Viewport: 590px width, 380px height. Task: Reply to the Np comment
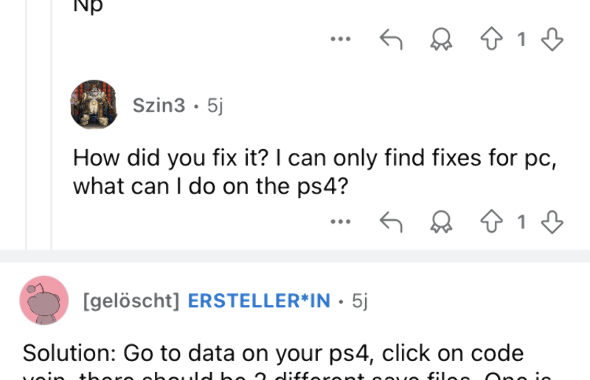[391, 39]
